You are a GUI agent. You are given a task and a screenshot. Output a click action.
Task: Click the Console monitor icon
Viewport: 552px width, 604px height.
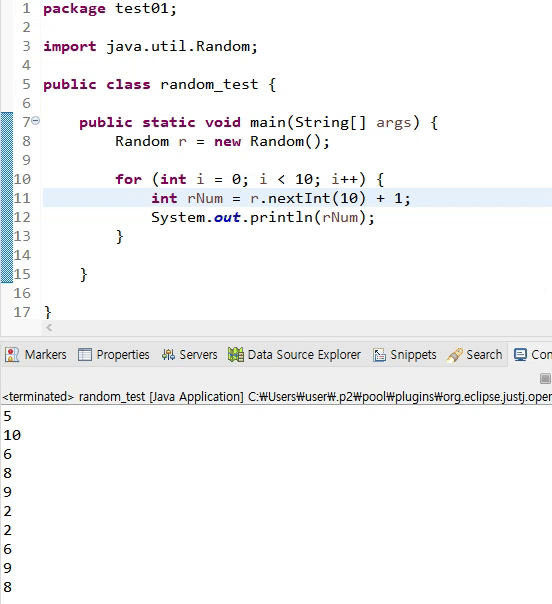pyautogui.click(x=520, y=355)
